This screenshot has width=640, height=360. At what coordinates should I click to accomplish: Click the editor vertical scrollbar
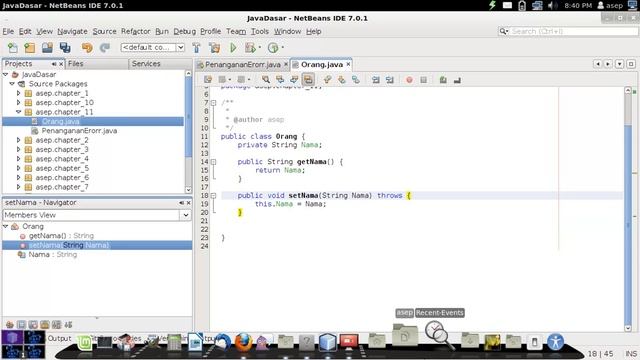628,209
